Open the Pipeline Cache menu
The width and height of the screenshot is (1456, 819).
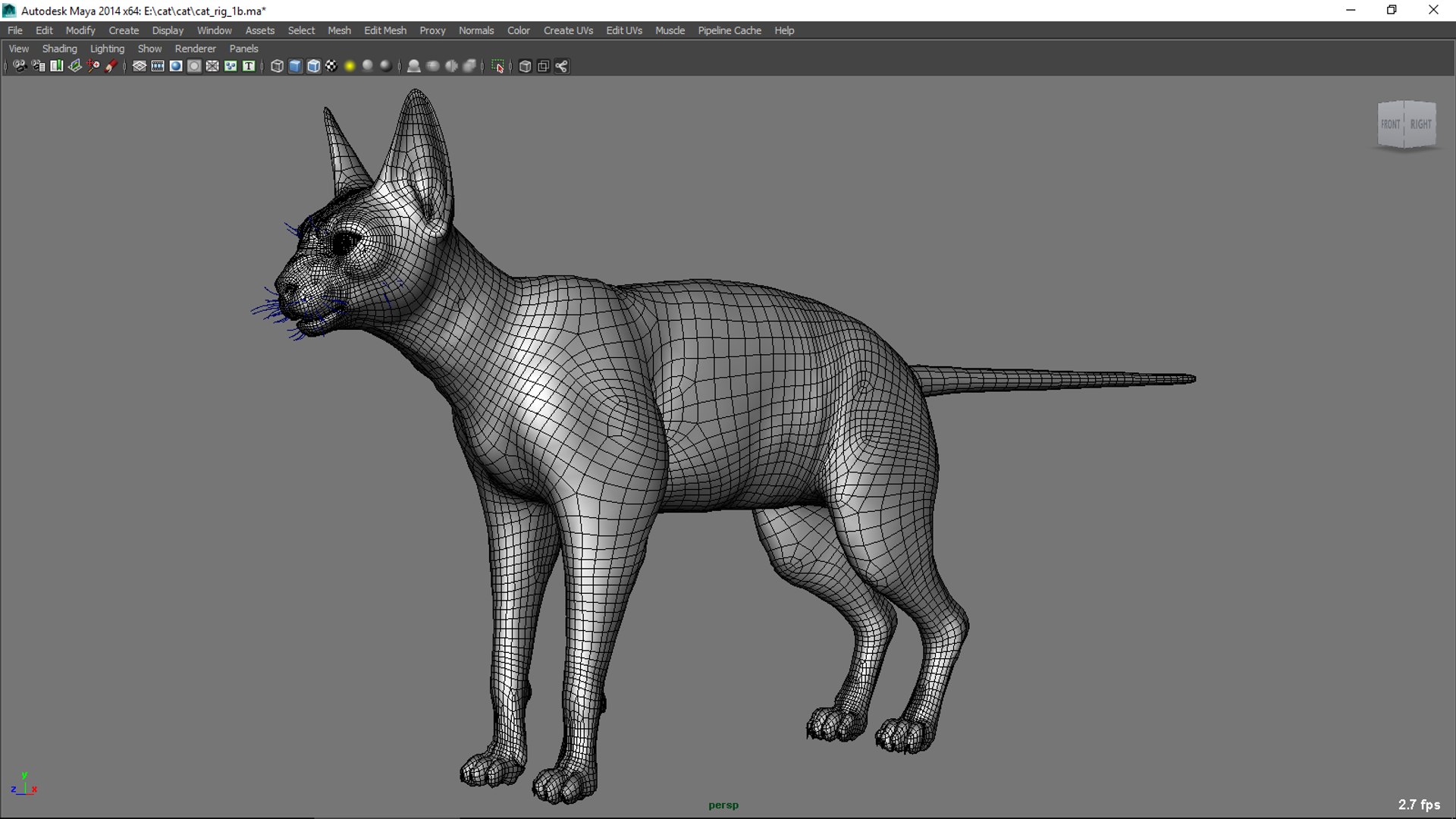point(730,30)
